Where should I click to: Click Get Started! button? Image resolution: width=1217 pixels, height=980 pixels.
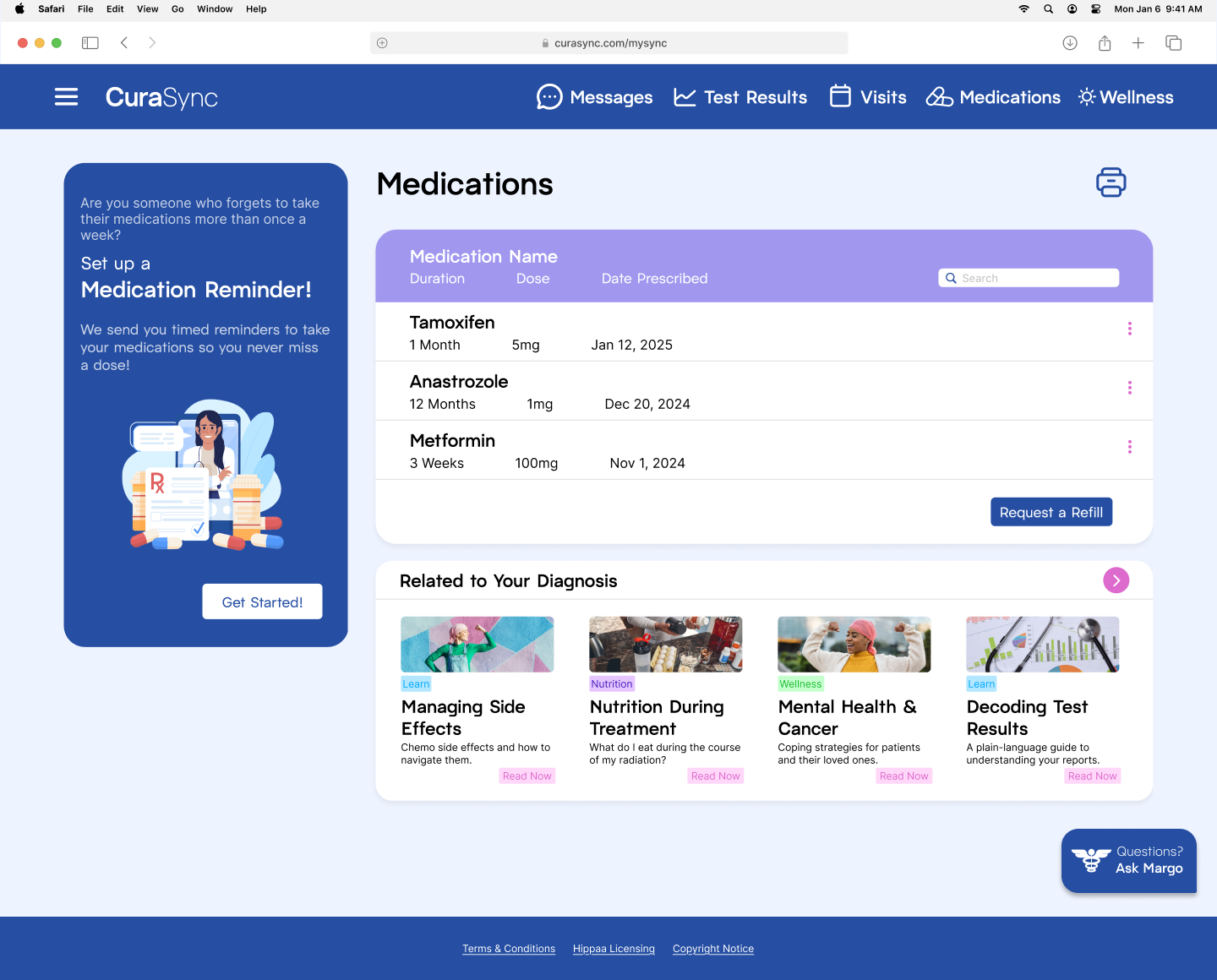tap(262, 602)
